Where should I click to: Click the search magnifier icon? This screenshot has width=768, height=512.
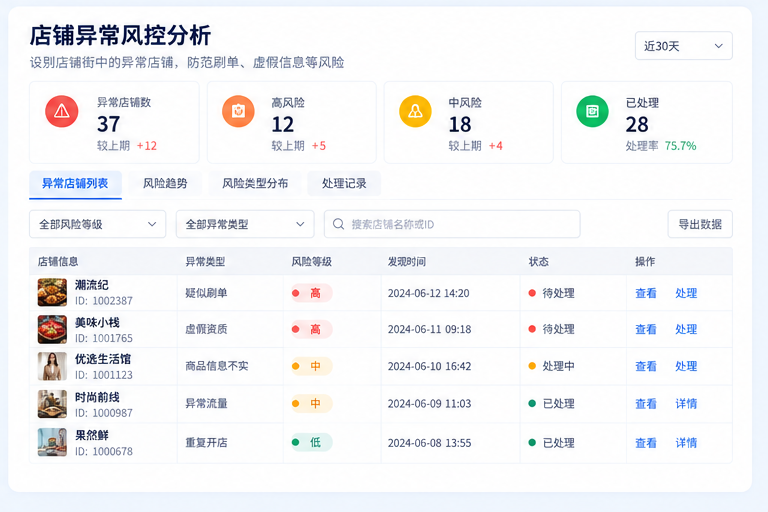click(338, 224)
